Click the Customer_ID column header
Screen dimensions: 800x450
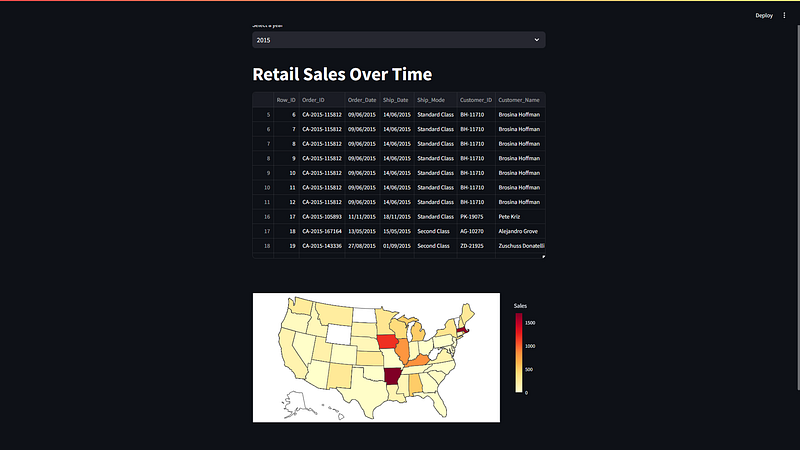coord(476,100)
